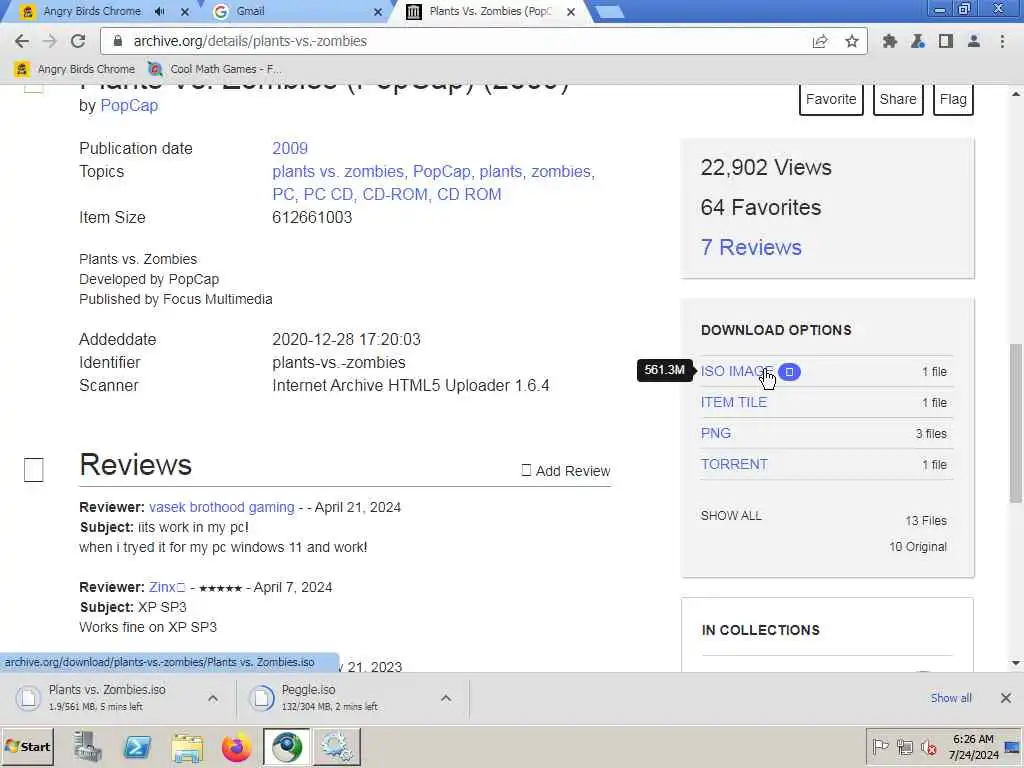
Task: Click the 13 Files count text
Action: (x=925, y=521)
